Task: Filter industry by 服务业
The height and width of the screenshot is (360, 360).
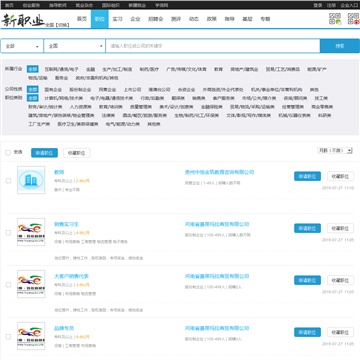Action: [62, 78]
